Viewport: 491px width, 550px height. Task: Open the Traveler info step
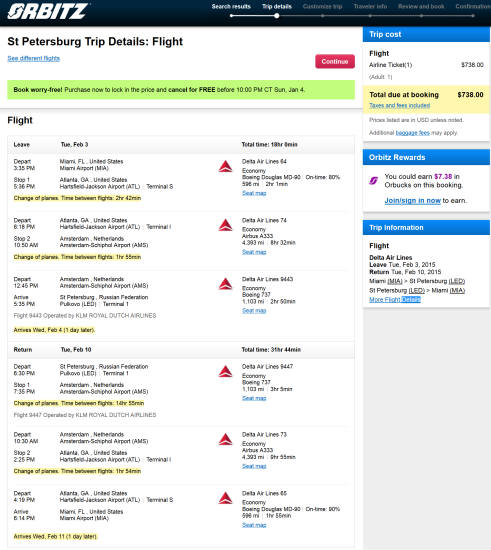coord(370,6)
